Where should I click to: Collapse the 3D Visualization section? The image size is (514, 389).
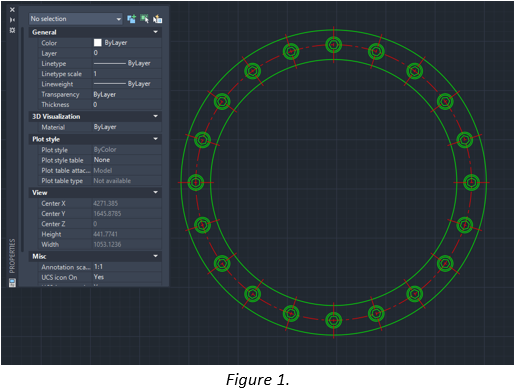click(x=155, y=116)
